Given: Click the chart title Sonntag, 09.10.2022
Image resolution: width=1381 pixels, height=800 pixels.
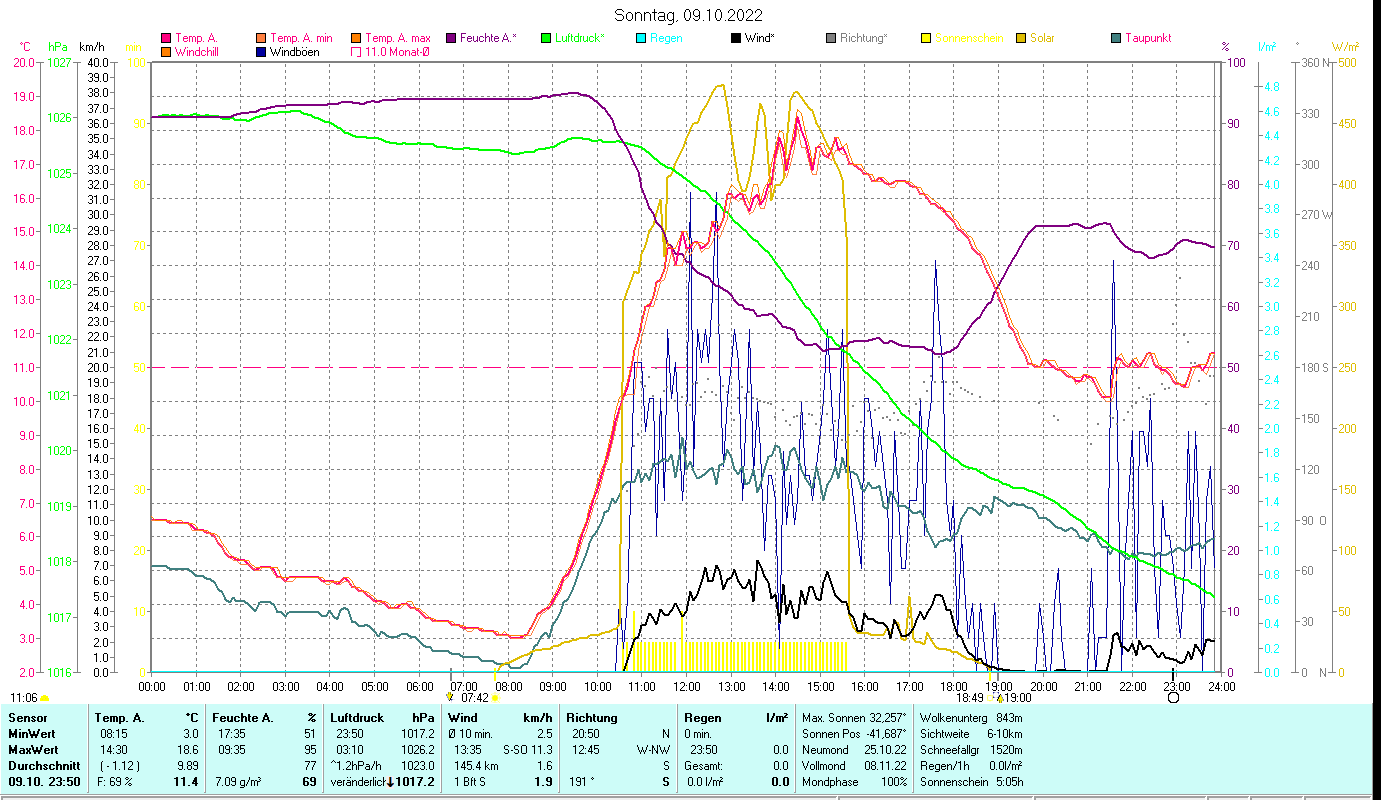Looking at the screenshot, I should (689, 15).
